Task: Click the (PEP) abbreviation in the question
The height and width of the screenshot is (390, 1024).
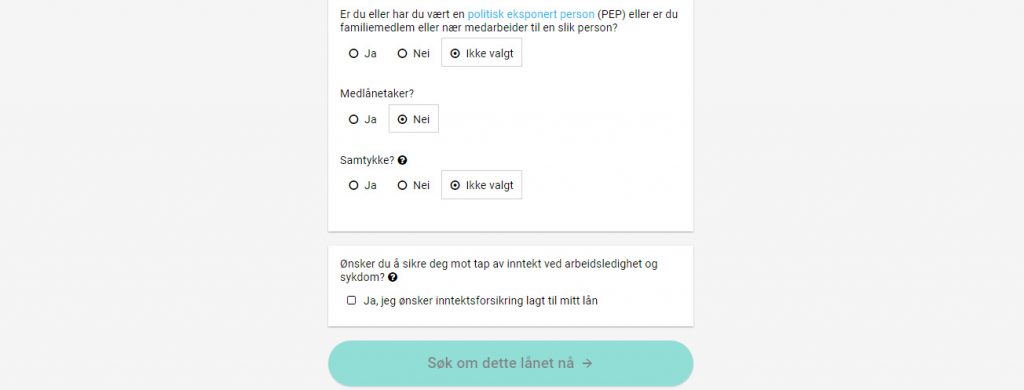Action: point(612,14)
